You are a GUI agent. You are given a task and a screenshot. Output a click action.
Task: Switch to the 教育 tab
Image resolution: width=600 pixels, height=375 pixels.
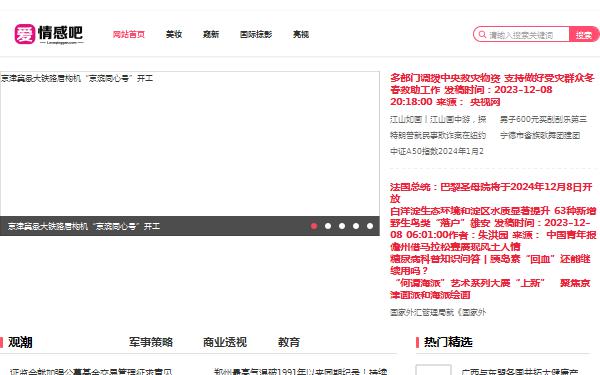(x=289, y=342)
